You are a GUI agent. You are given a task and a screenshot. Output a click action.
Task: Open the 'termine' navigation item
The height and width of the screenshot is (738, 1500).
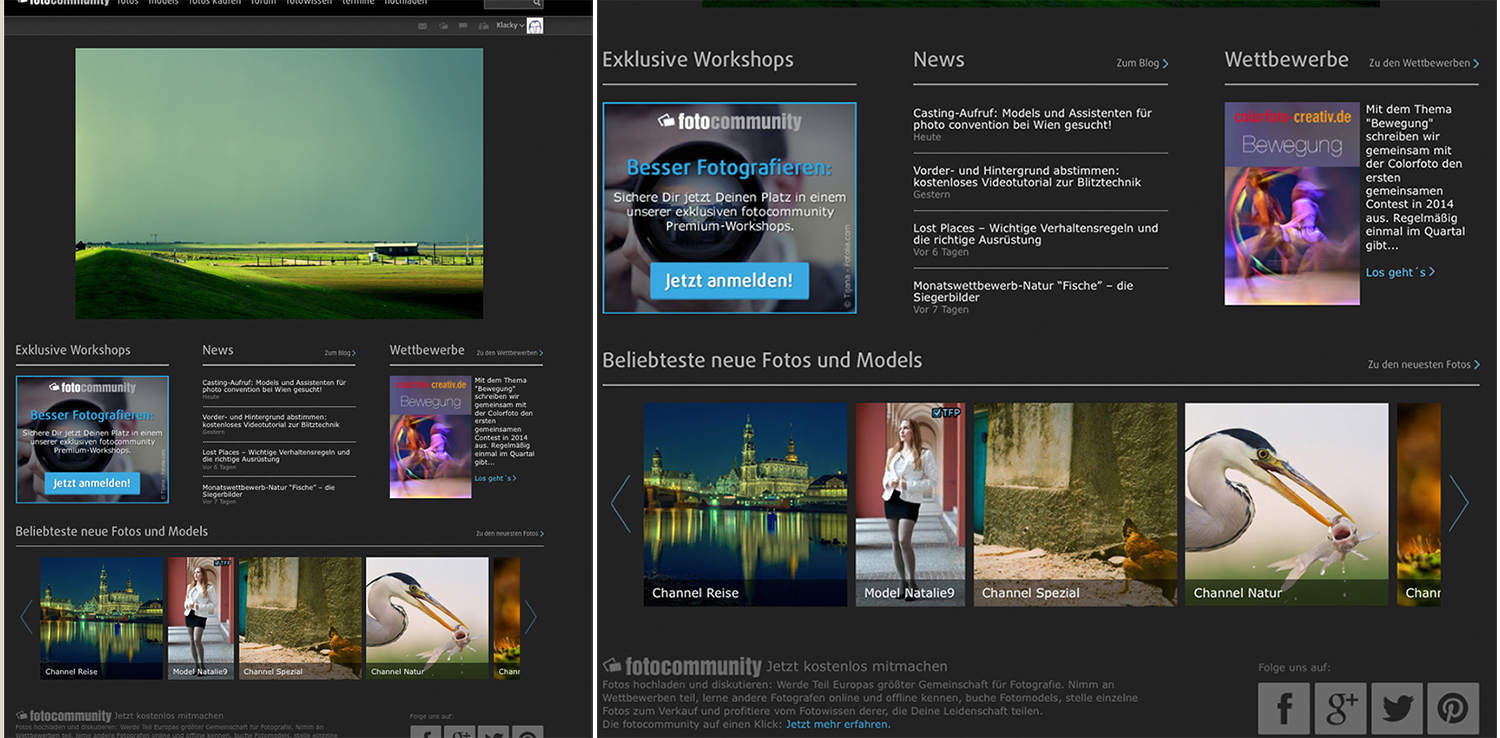tap(357, 2)
